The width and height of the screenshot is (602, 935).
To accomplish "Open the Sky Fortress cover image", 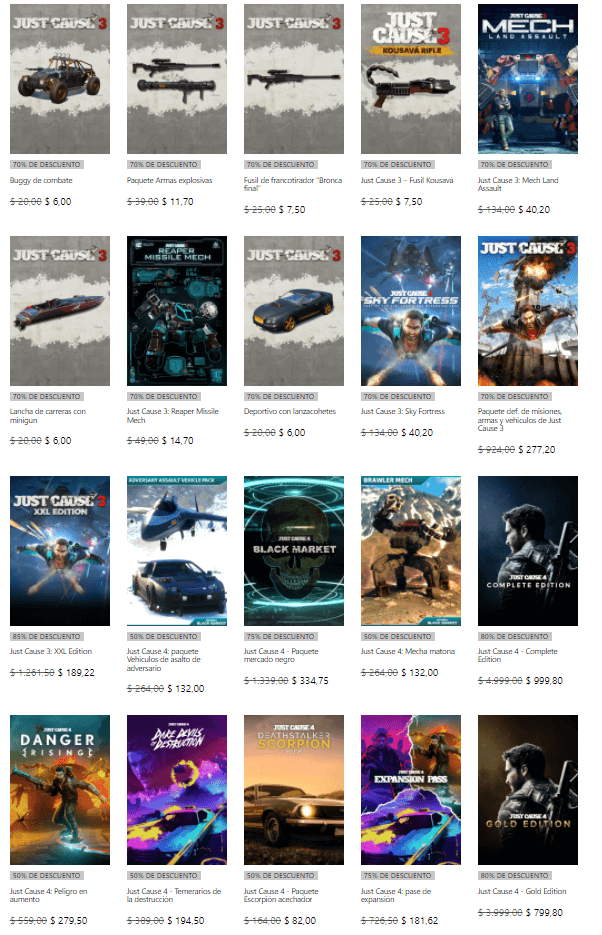I will tap(410, 311).
